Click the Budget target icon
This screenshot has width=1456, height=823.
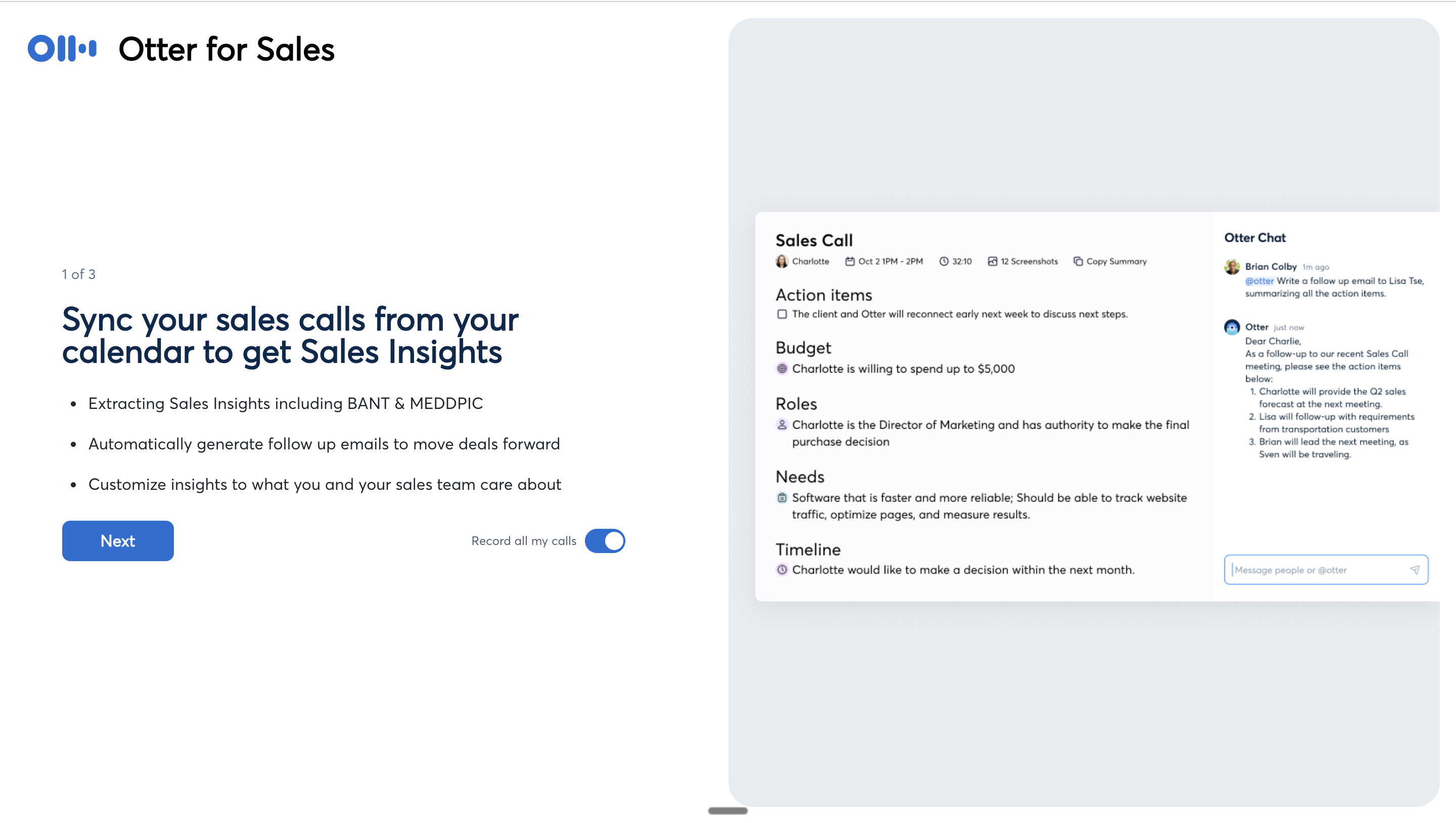[x=782, y=369]
